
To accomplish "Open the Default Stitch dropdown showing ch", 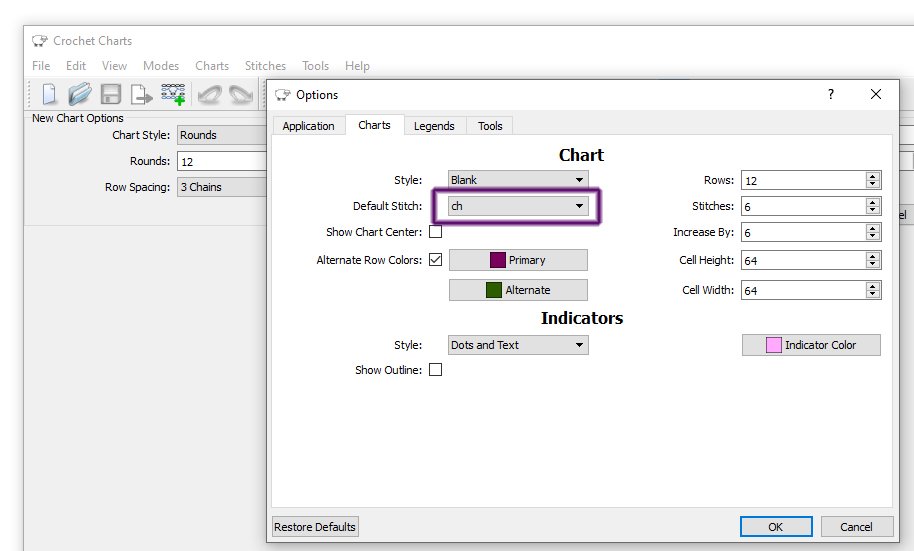I will pos(518,206).
